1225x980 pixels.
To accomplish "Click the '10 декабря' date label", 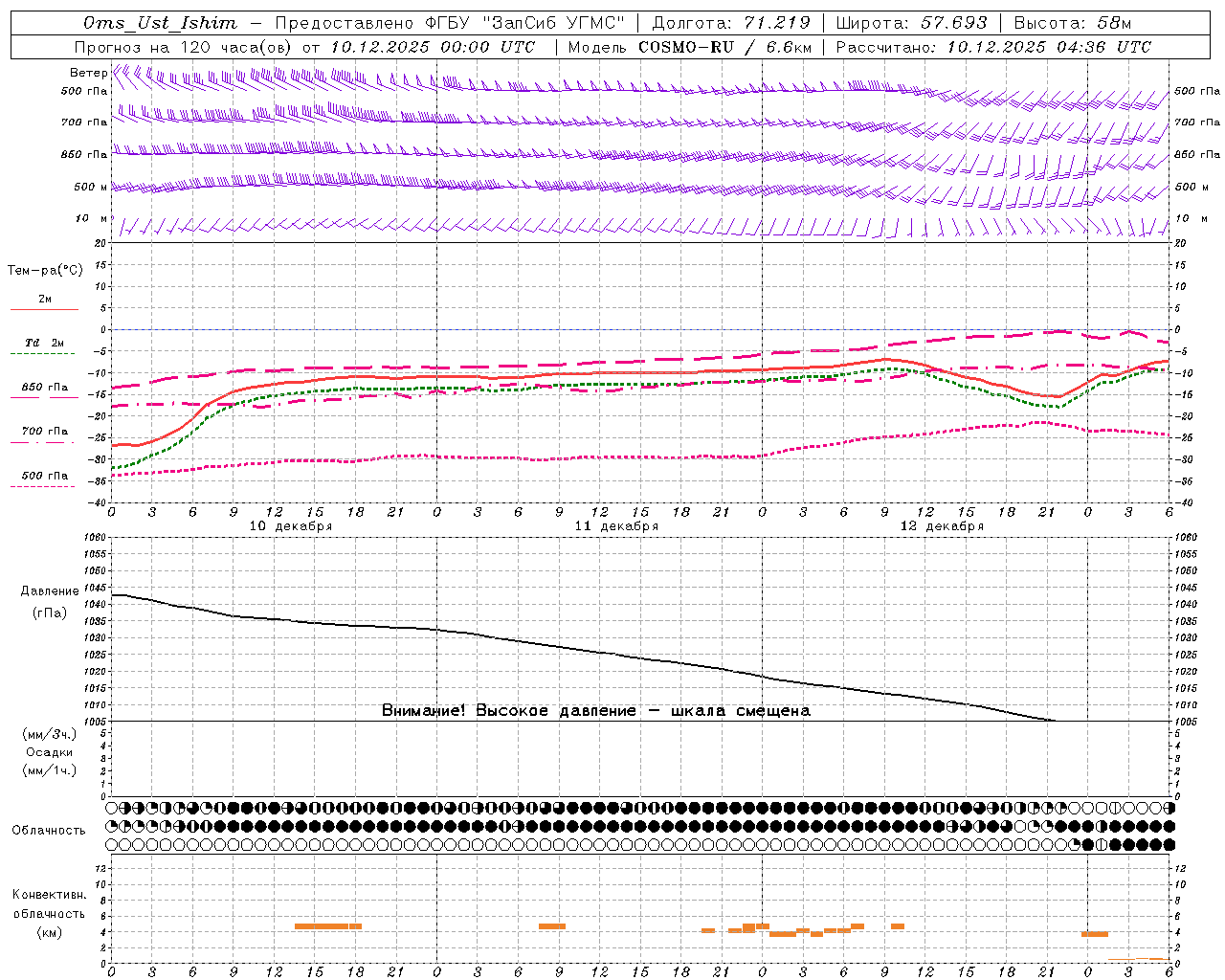I will tap(291, 526).
